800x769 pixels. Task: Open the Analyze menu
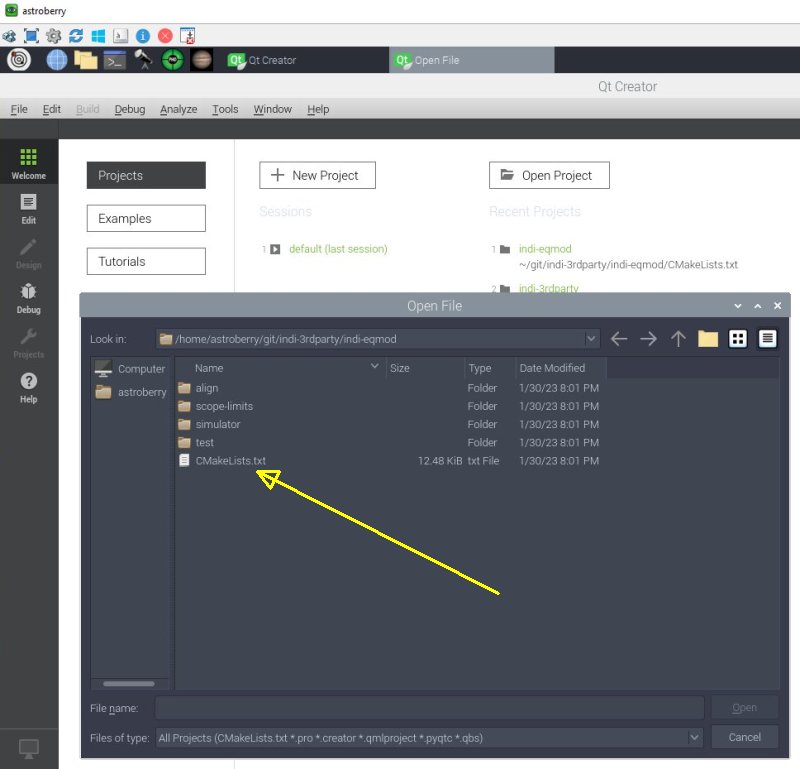[179, 109]
